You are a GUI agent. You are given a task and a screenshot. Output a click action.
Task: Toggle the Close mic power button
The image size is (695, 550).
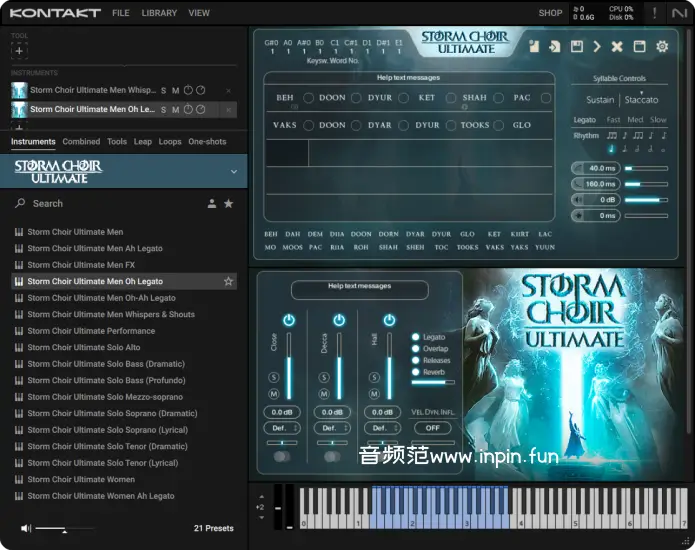click(289, 319)
